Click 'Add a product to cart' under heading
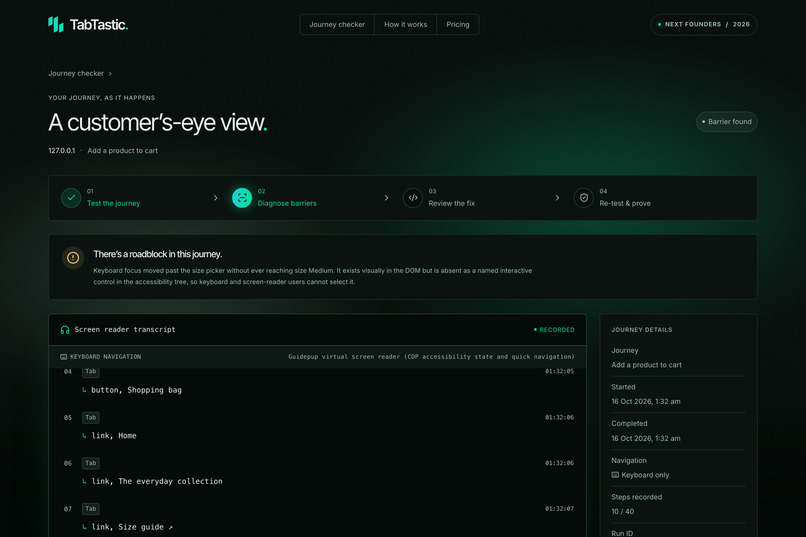This screenshot has width=806, height=537. point(122,151)
